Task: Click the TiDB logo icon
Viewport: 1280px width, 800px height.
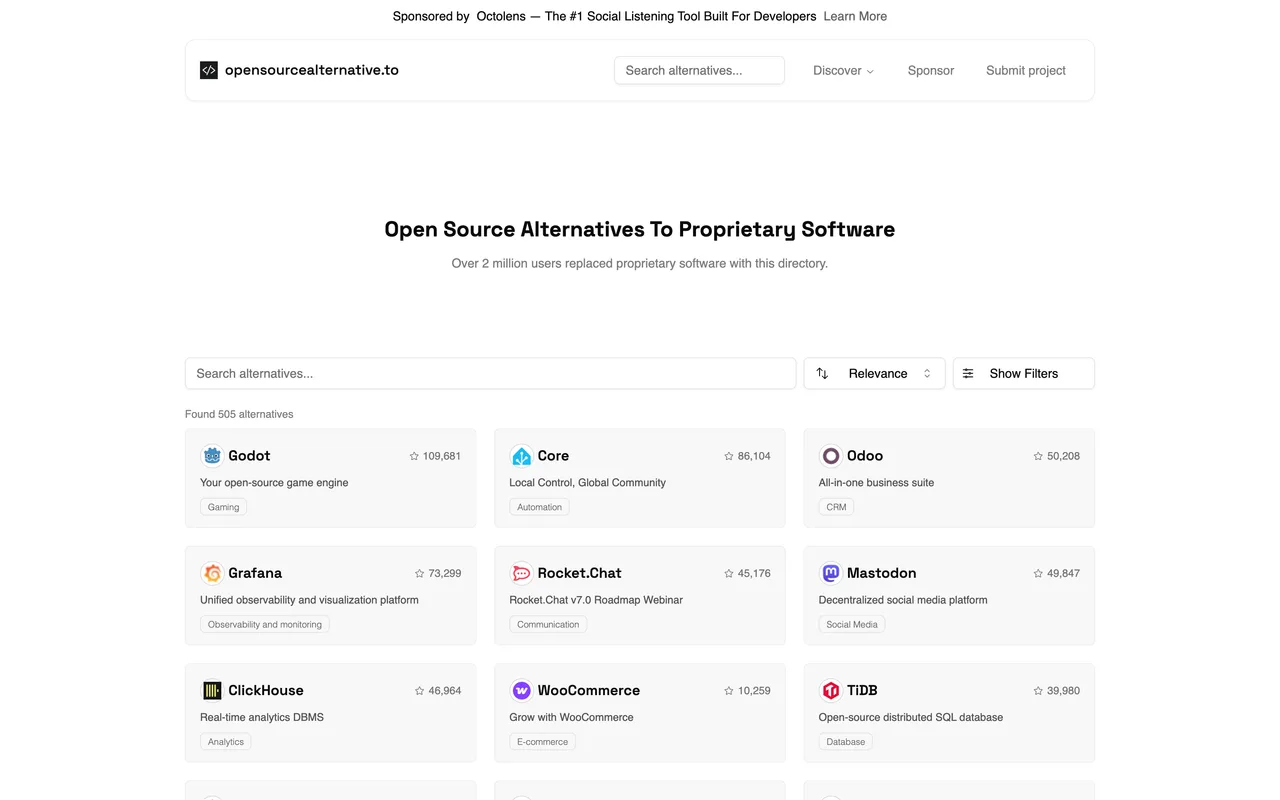Action: coord(830,690)
